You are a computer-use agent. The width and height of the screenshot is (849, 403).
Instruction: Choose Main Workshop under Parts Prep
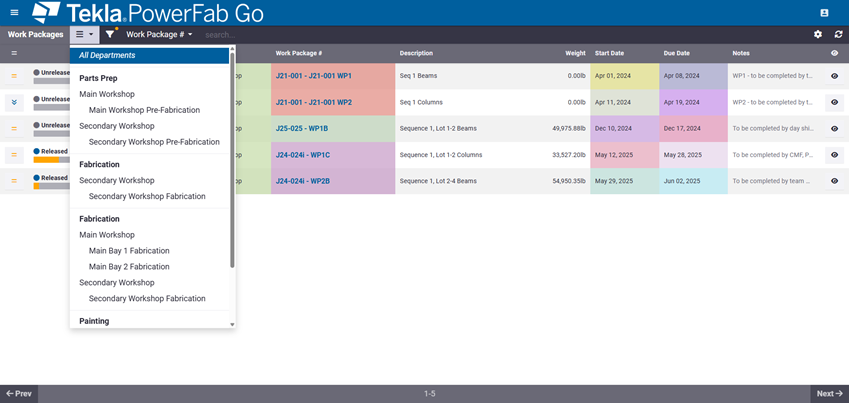click(107, 94)
